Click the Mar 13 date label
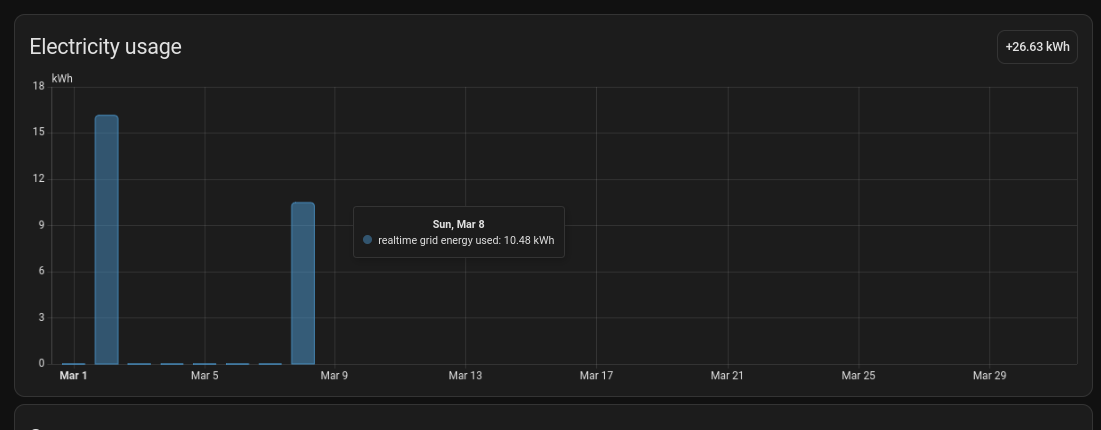The width and height of the screenshot is (1101, 430). pos(465,376)
